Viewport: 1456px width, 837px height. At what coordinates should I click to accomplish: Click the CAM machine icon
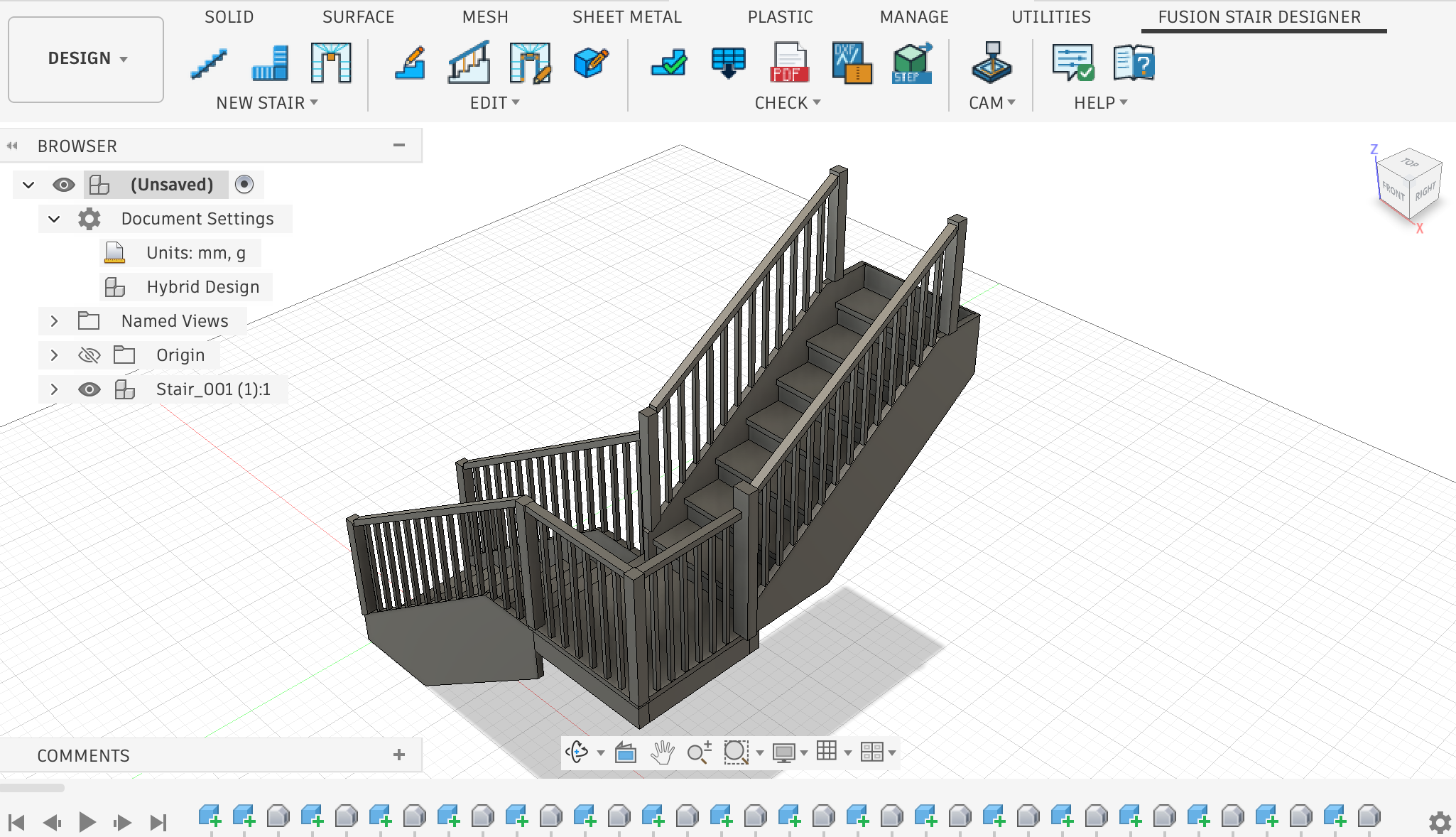click(992, 63)
